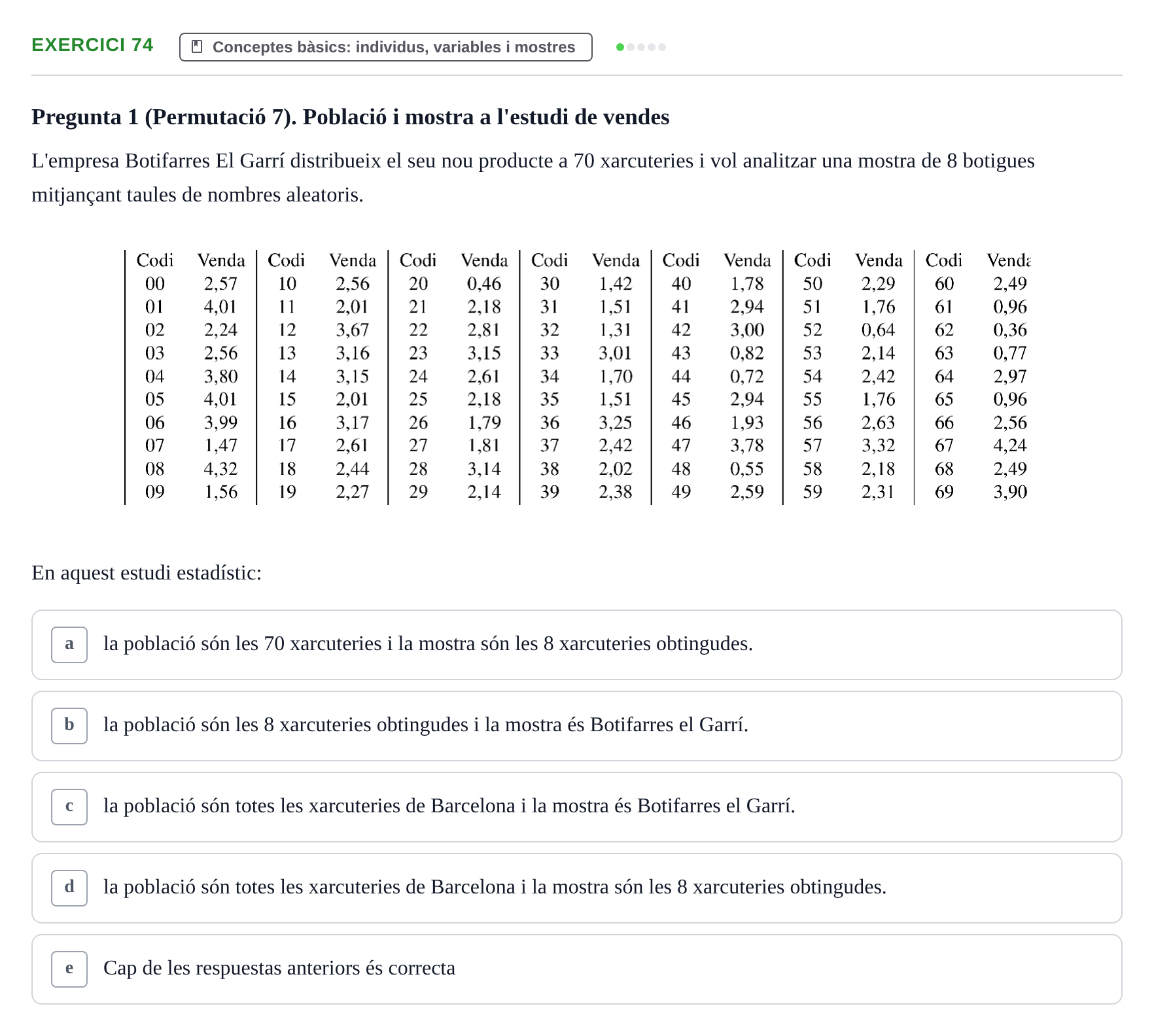The width and height of the screenshot is (1154, 1036).
Task: Click the green difficulty dot indicator
Action: coord(620,47)
